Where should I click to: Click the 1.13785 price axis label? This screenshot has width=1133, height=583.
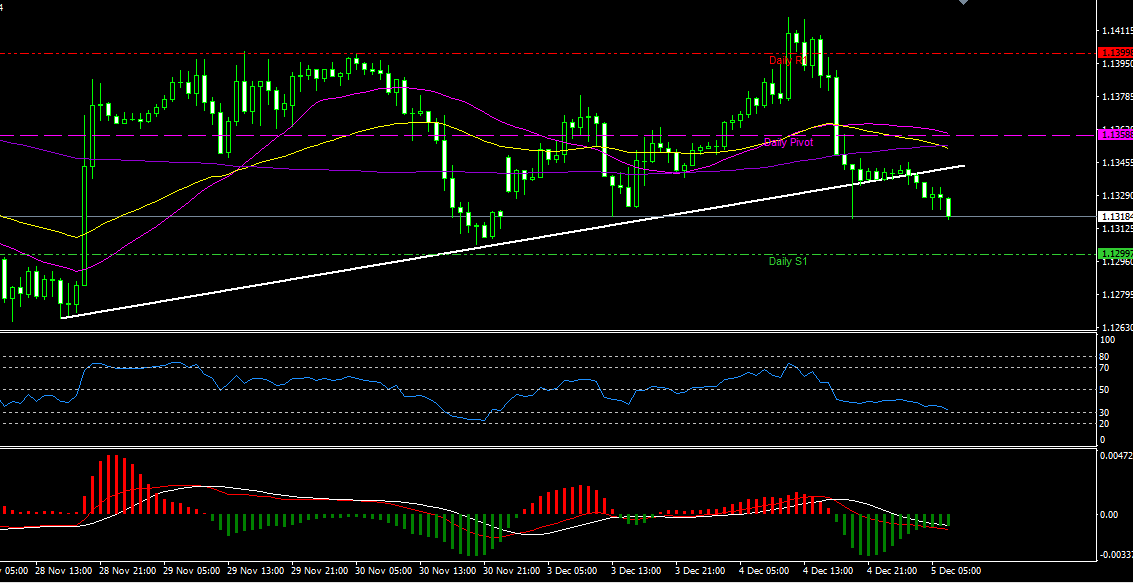[1116, 96]
